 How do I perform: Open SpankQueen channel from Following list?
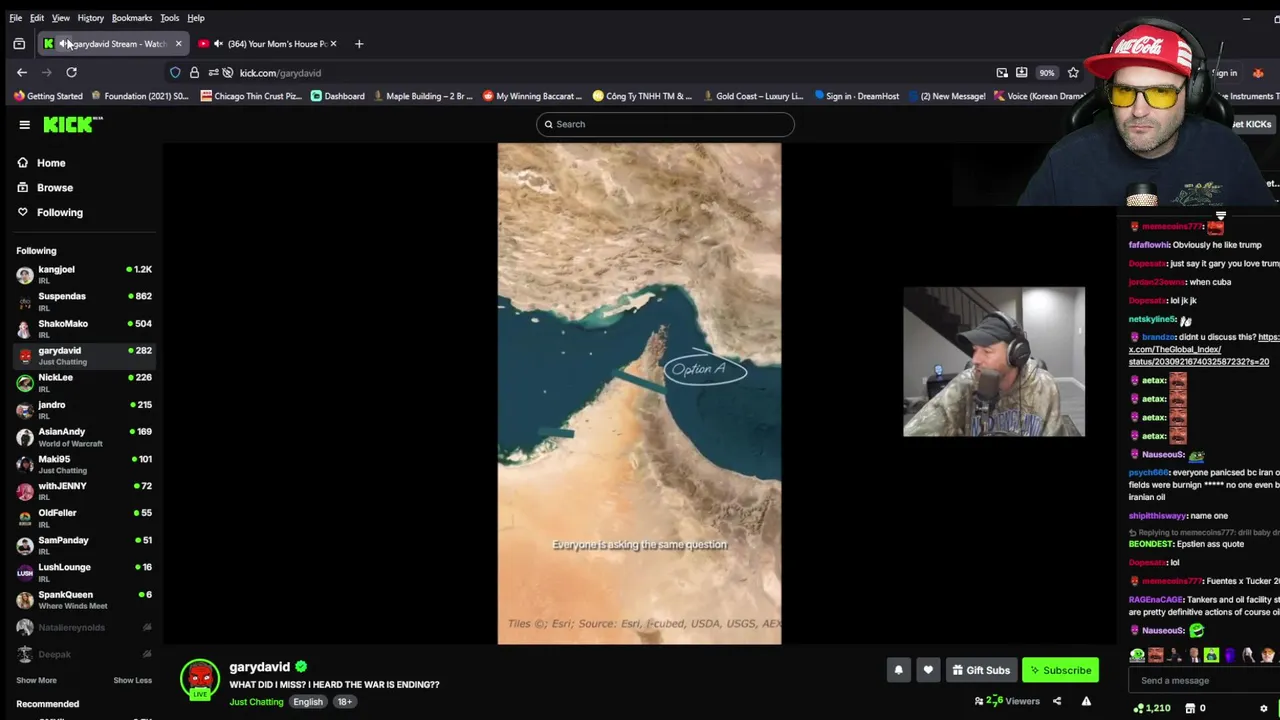pos(84,599)
